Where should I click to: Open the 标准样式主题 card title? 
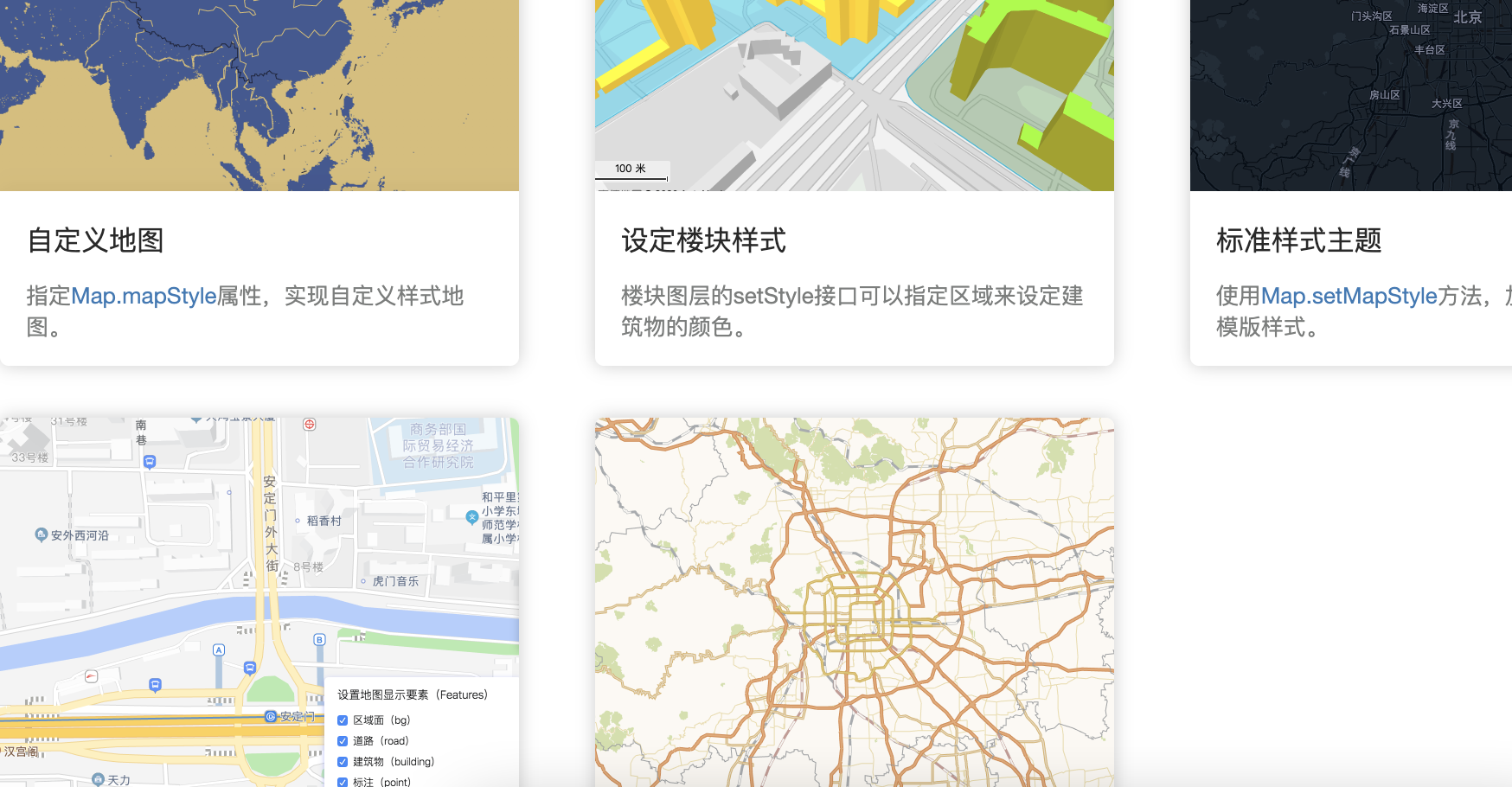[x=1298, y=240]
